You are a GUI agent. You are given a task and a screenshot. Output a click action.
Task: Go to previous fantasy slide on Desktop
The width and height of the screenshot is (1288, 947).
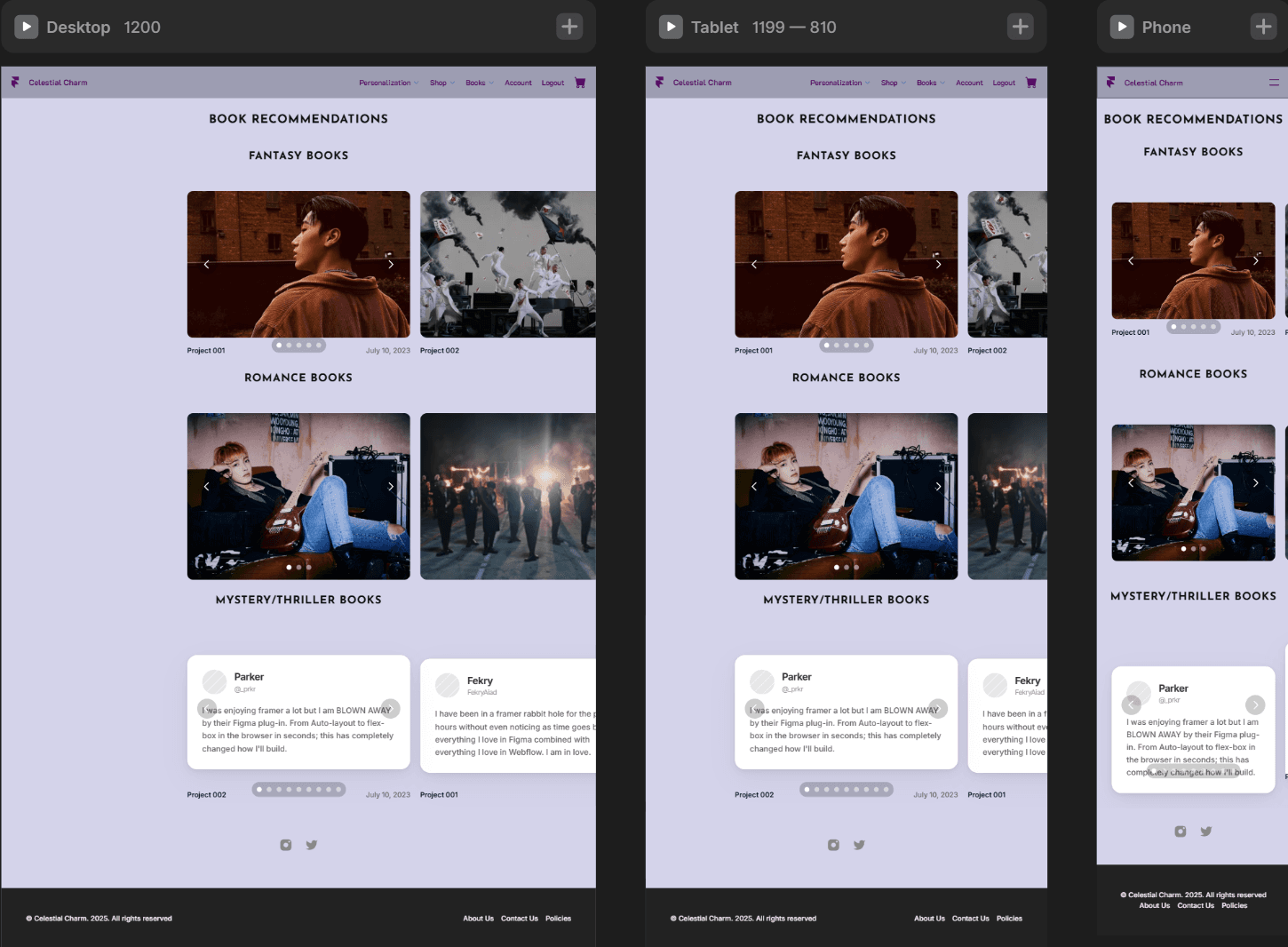point(206,264)
